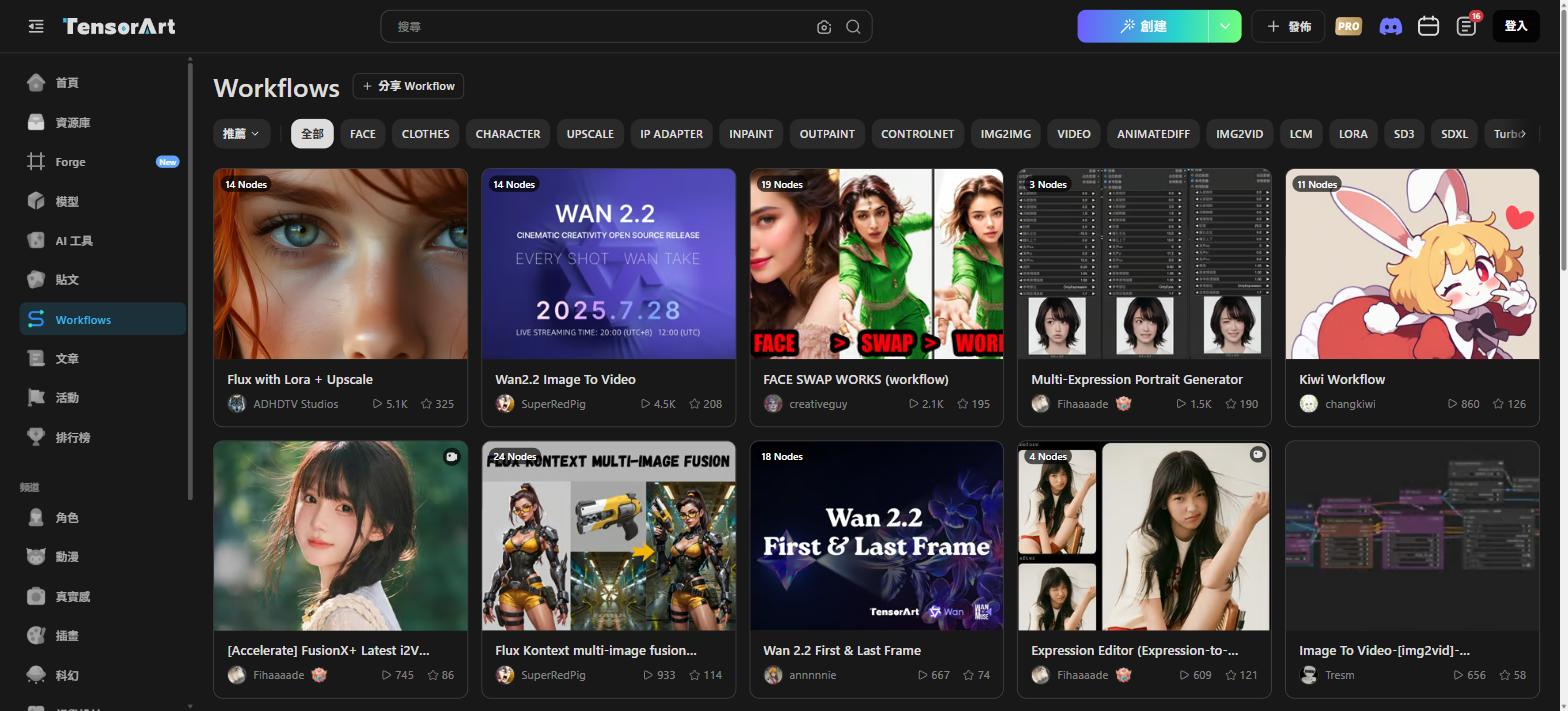This screenshot has width=1568, height=711.
Task: Select 動漫 channel in sidebar
Action: click(102, 557)
